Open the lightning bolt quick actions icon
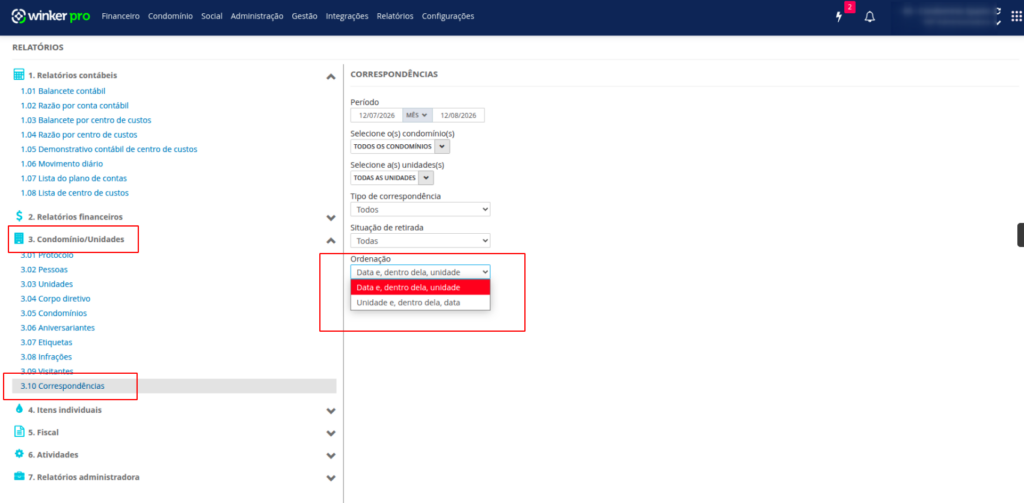This screenshot has width=1024, height=503. click(839, 17)
